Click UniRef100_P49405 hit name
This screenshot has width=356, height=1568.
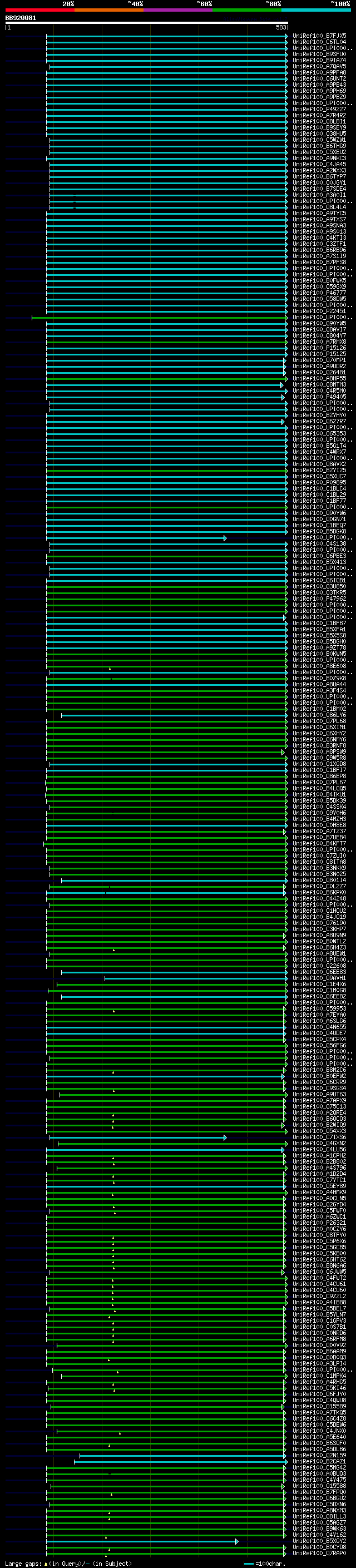319,397
